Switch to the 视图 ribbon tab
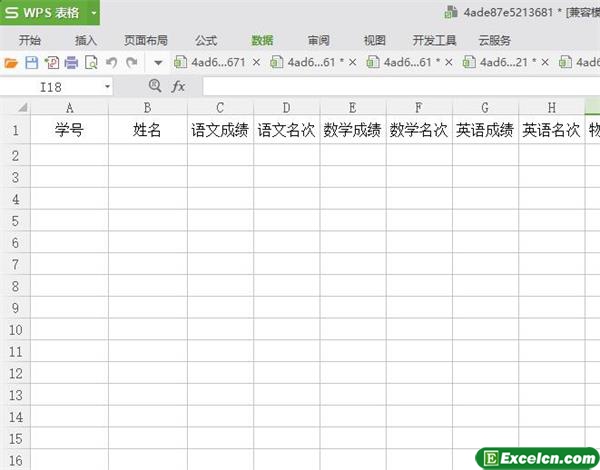The height and width of the screenshot is (470, 600). tap(374, 40)
